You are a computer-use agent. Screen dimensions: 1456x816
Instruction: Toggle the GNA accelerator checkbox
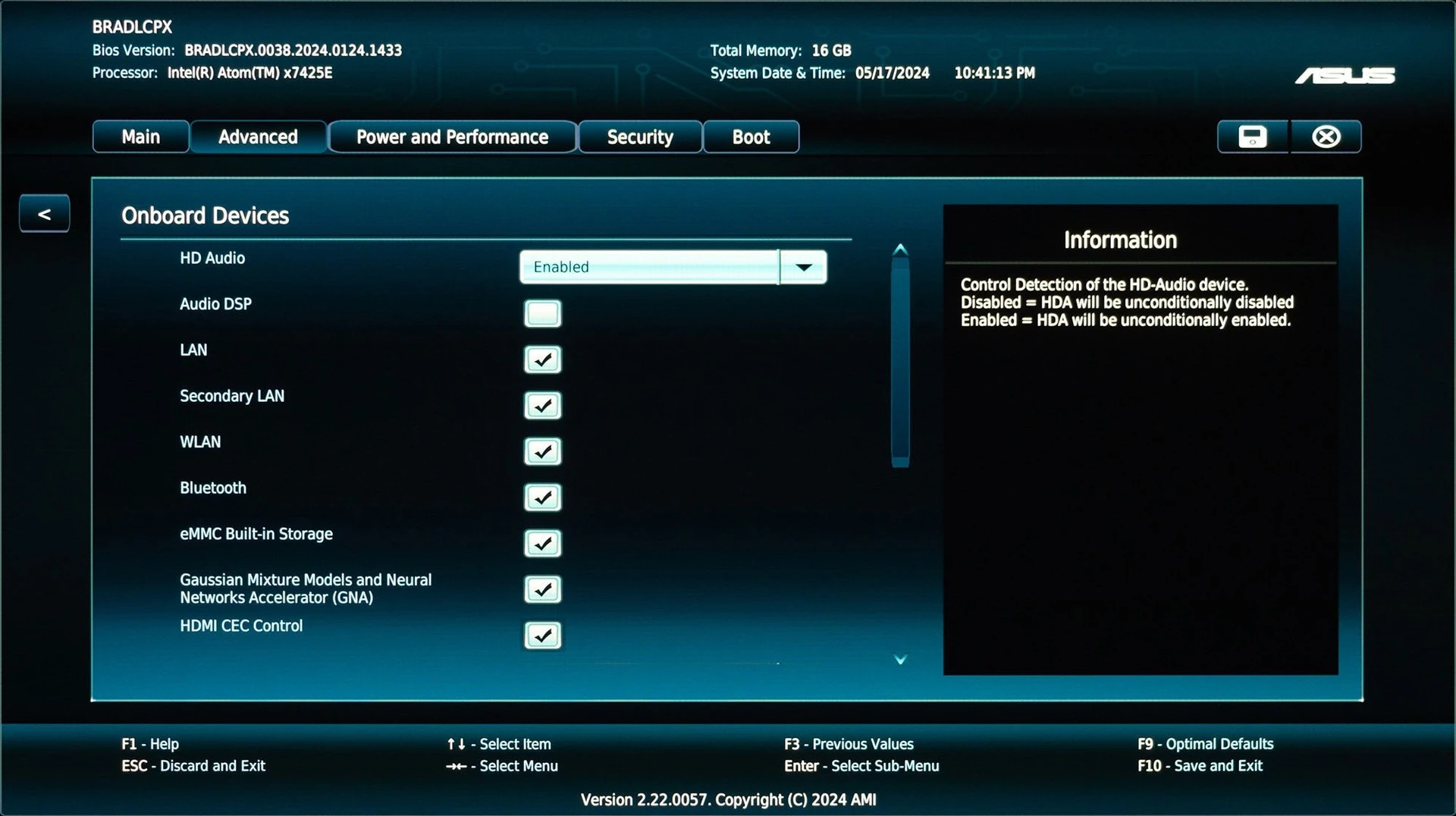(542, 589)
